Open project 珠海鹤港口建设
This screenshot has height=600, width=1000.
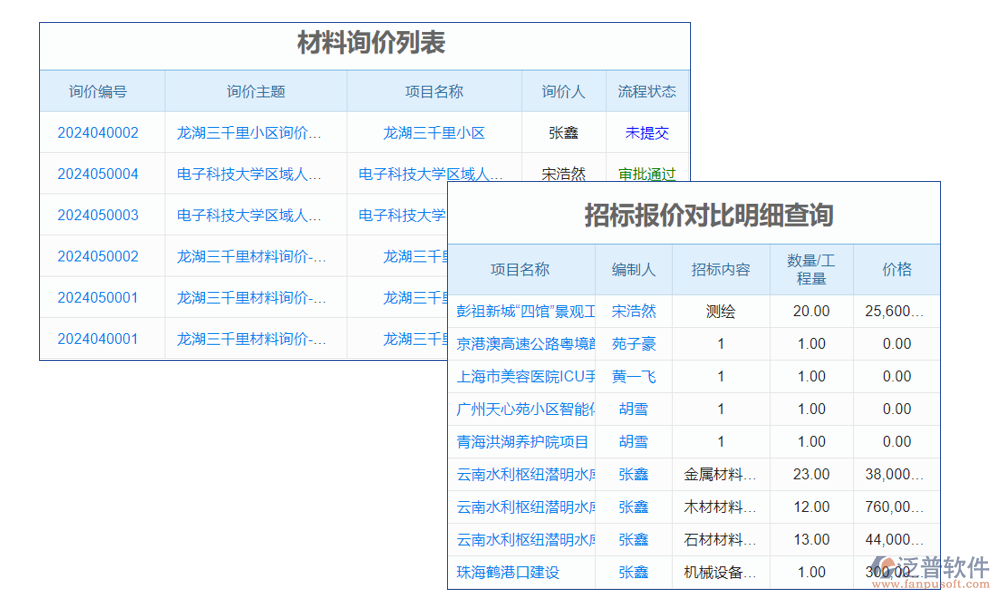pos(510,573)
